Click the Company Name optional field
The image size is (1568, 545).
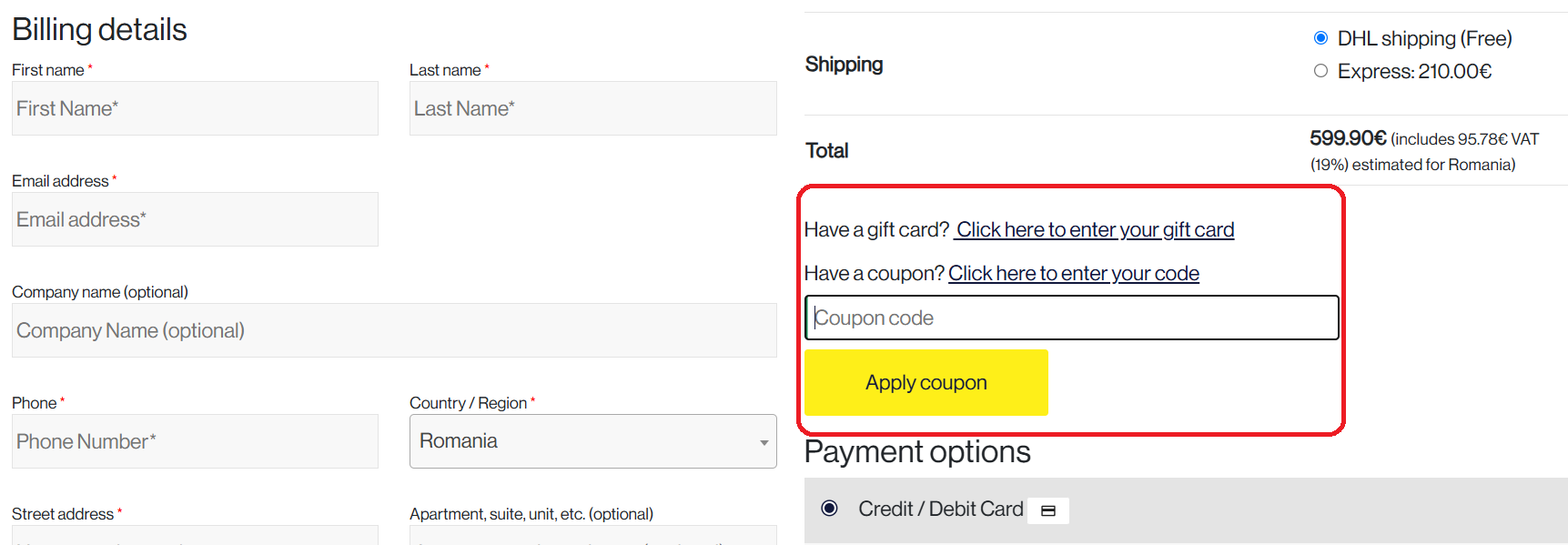(393, 330)
